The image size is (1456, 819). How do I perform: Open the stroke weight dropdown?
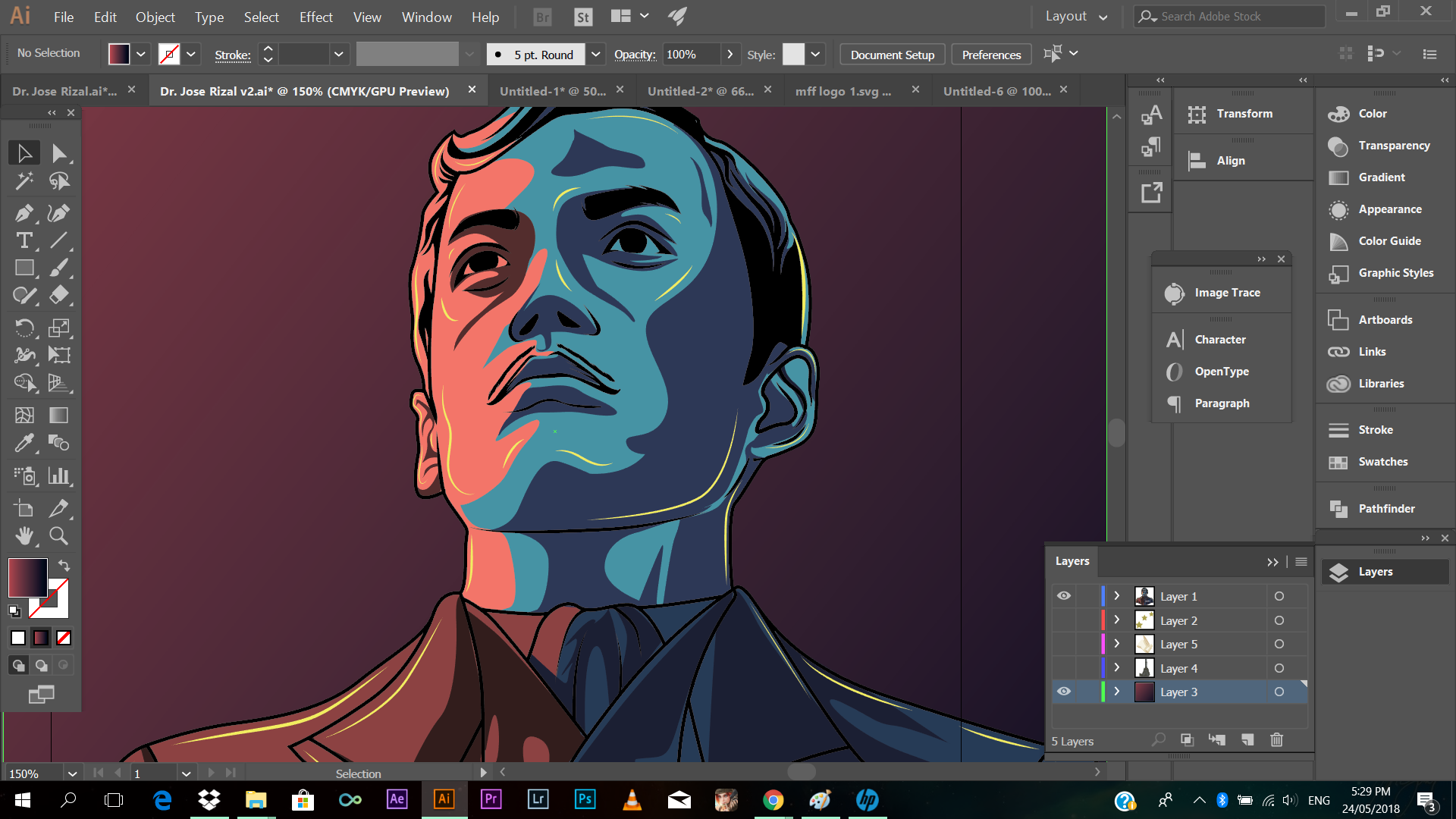[x=339, y=54]
